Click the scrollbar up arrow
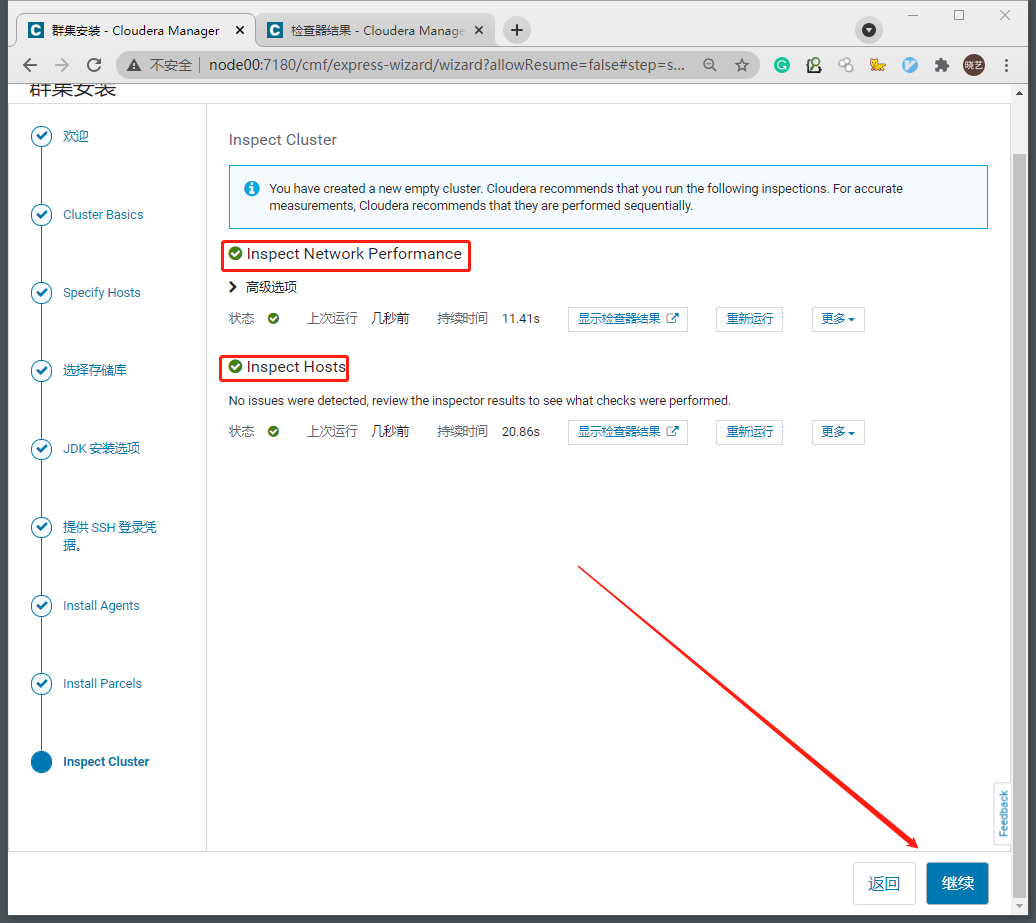Viewport: 1036px width, 923px height. point(1019,94)
